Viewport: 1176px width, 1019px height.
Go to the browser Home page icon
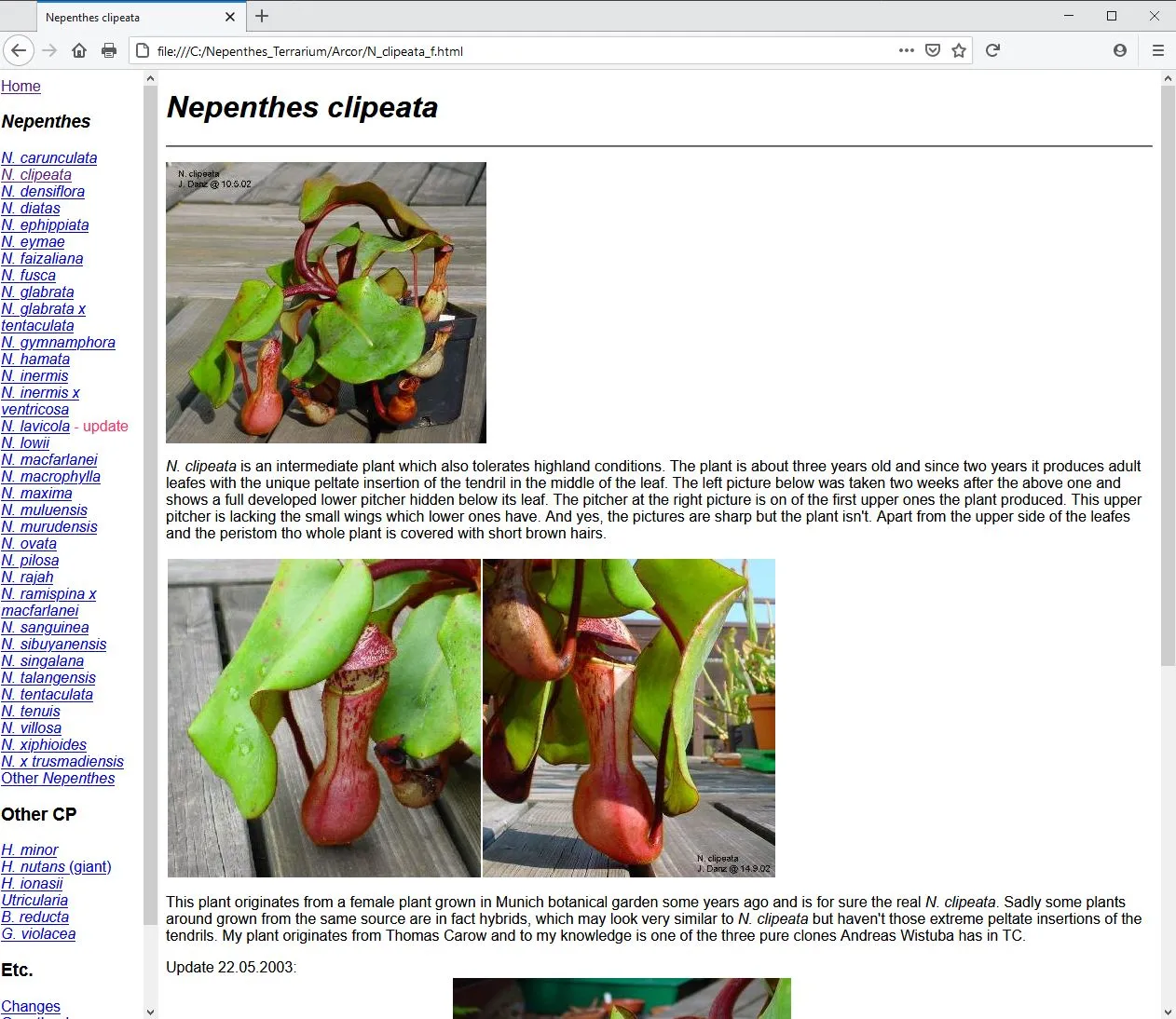pyautogui.click(x=79, y=50)
